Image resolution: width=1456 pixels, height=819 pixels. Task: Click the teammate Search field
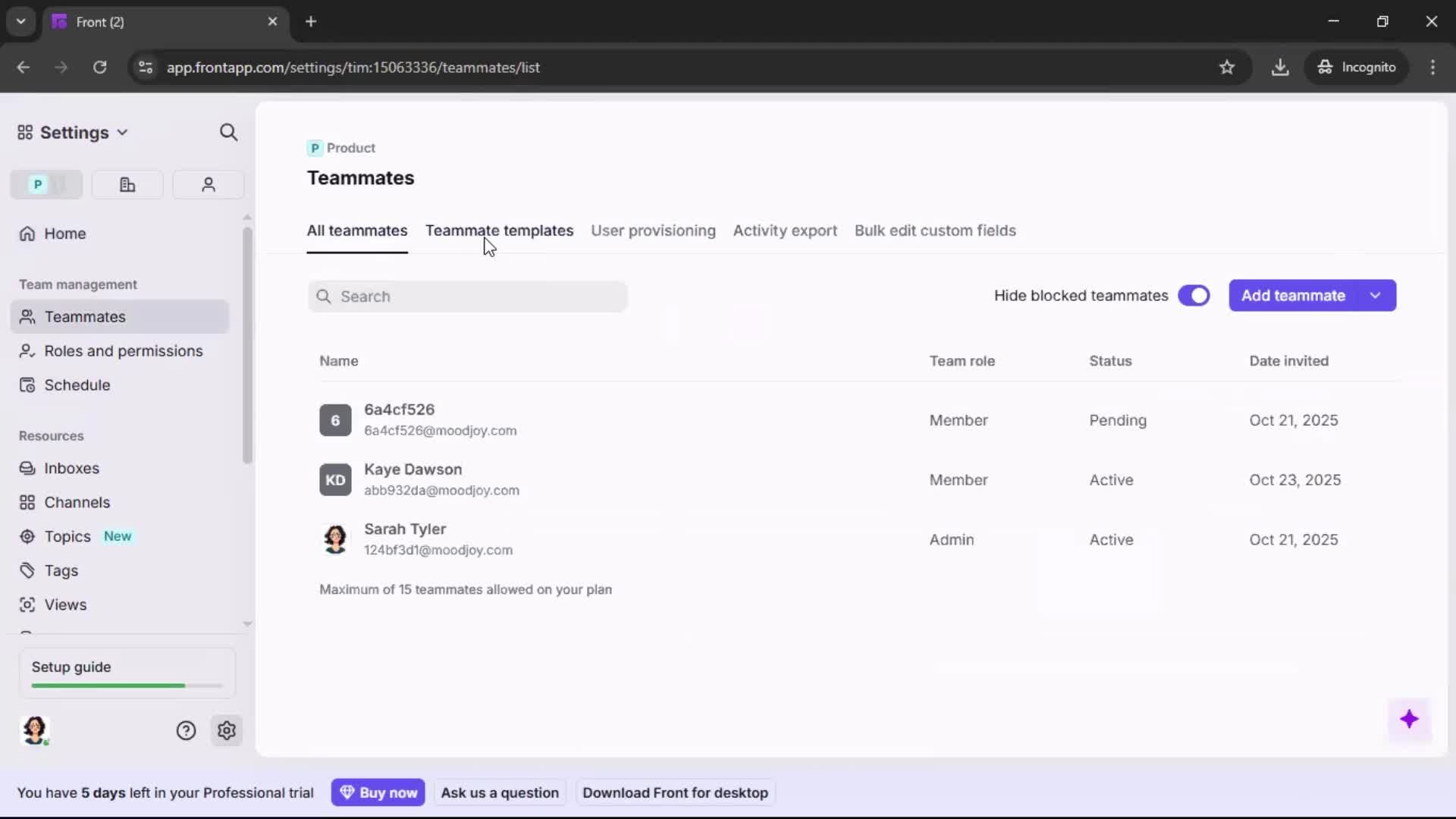click(468, 297)
